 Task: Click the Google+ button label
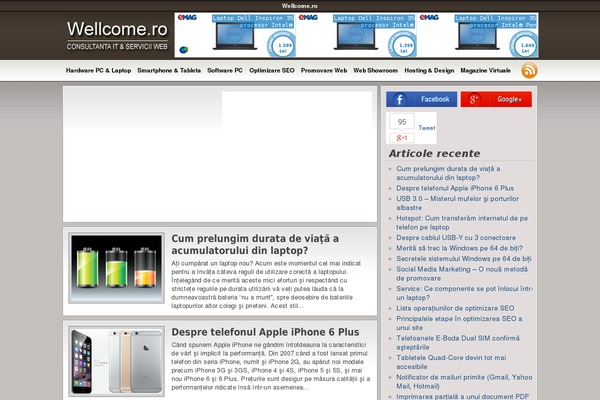[x=510, y=99]
